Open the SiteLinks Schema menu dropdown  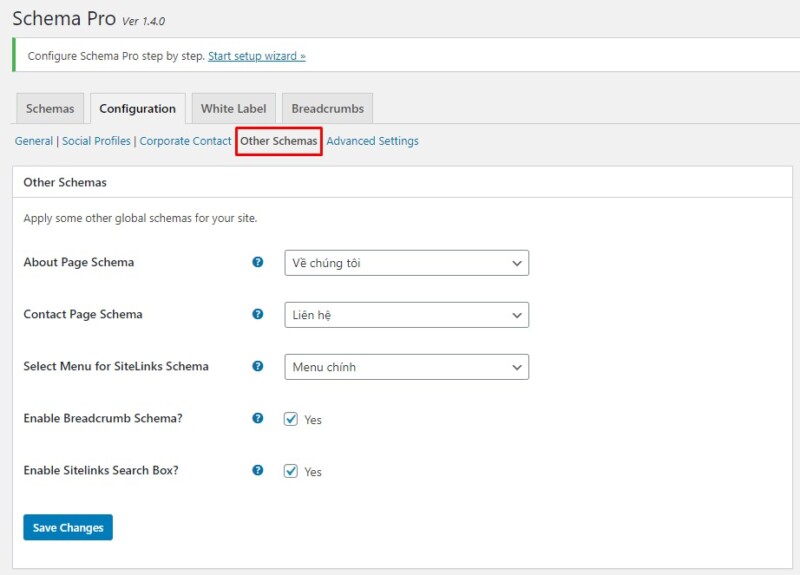406,367
